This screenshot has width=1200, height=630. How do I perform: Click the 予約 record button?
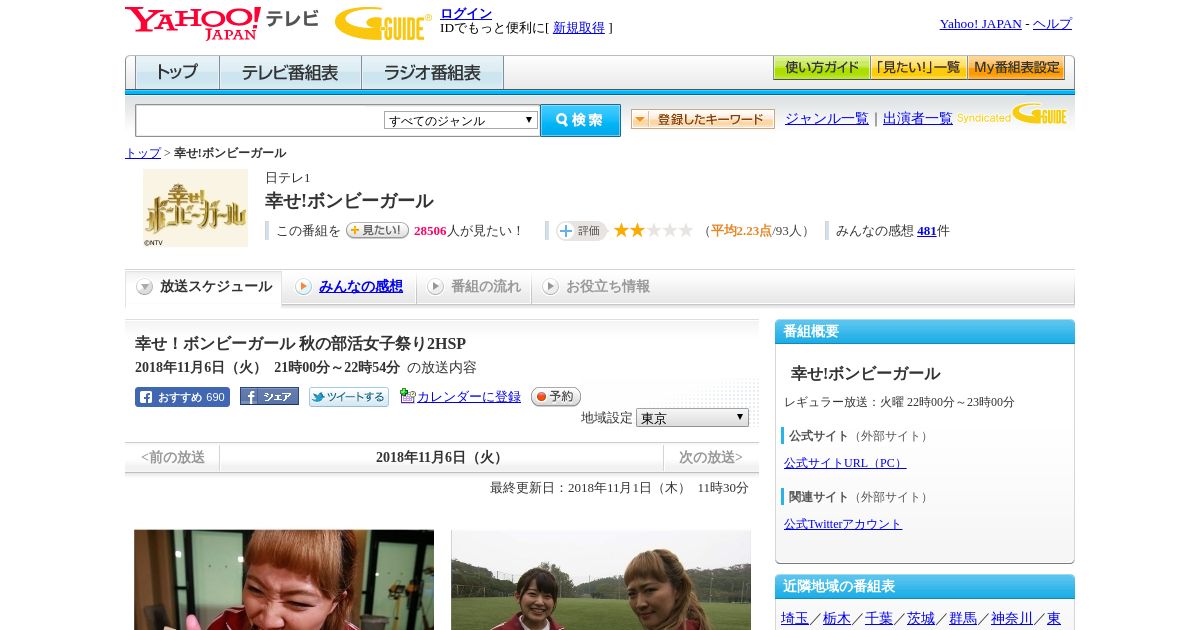tap(556, 397)
